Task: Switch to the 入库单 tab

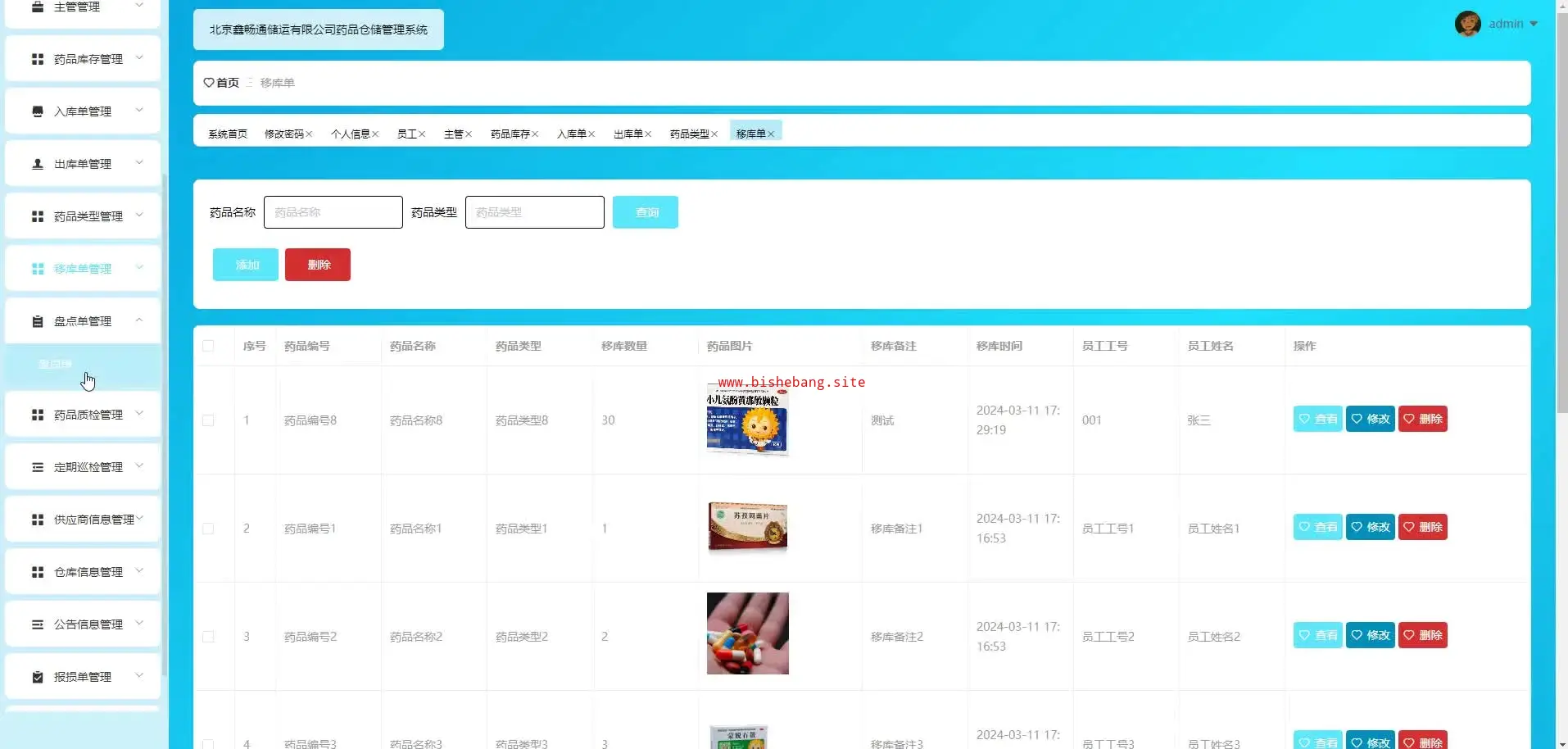Action: coord(571,134)
